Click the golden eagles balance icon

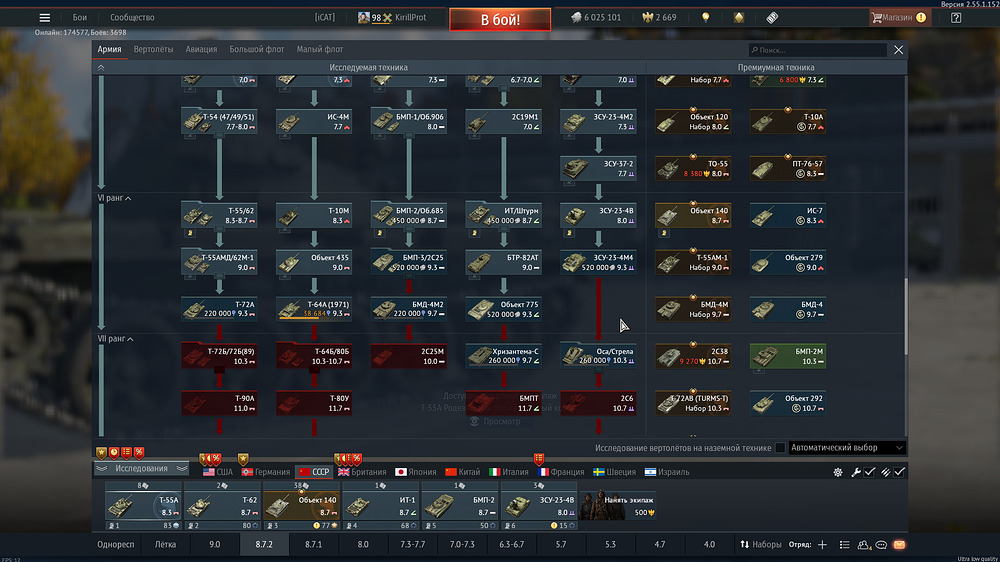[648, 18]
